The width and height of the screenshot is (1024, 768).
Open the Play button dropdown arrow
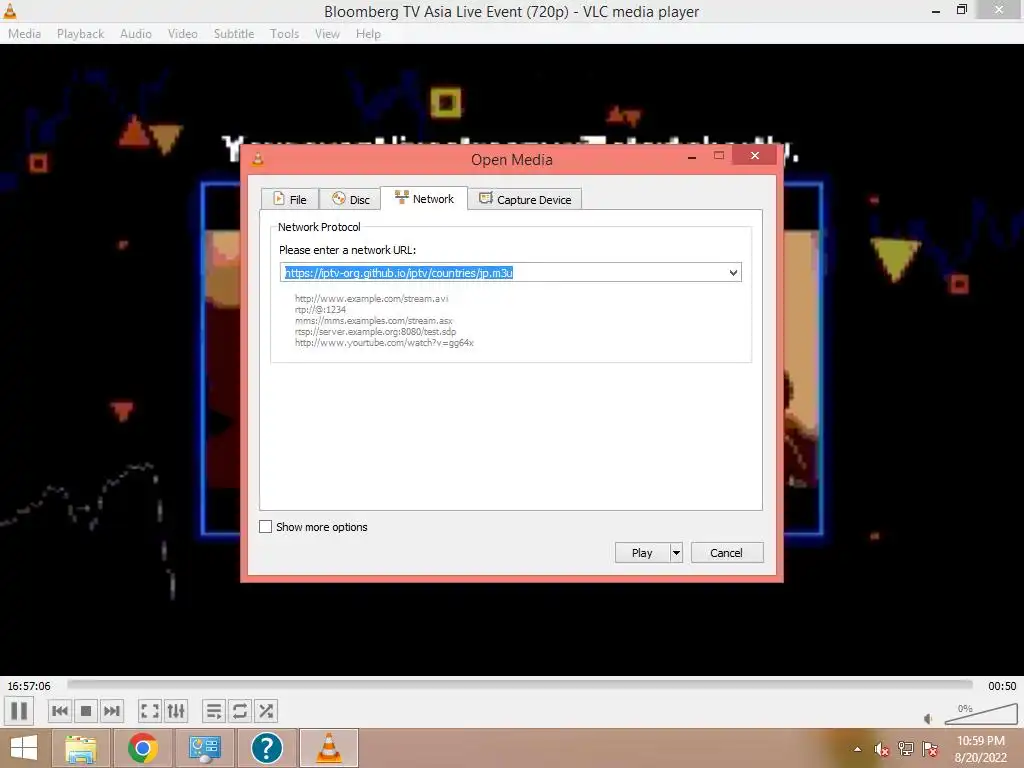coord(677,552)
